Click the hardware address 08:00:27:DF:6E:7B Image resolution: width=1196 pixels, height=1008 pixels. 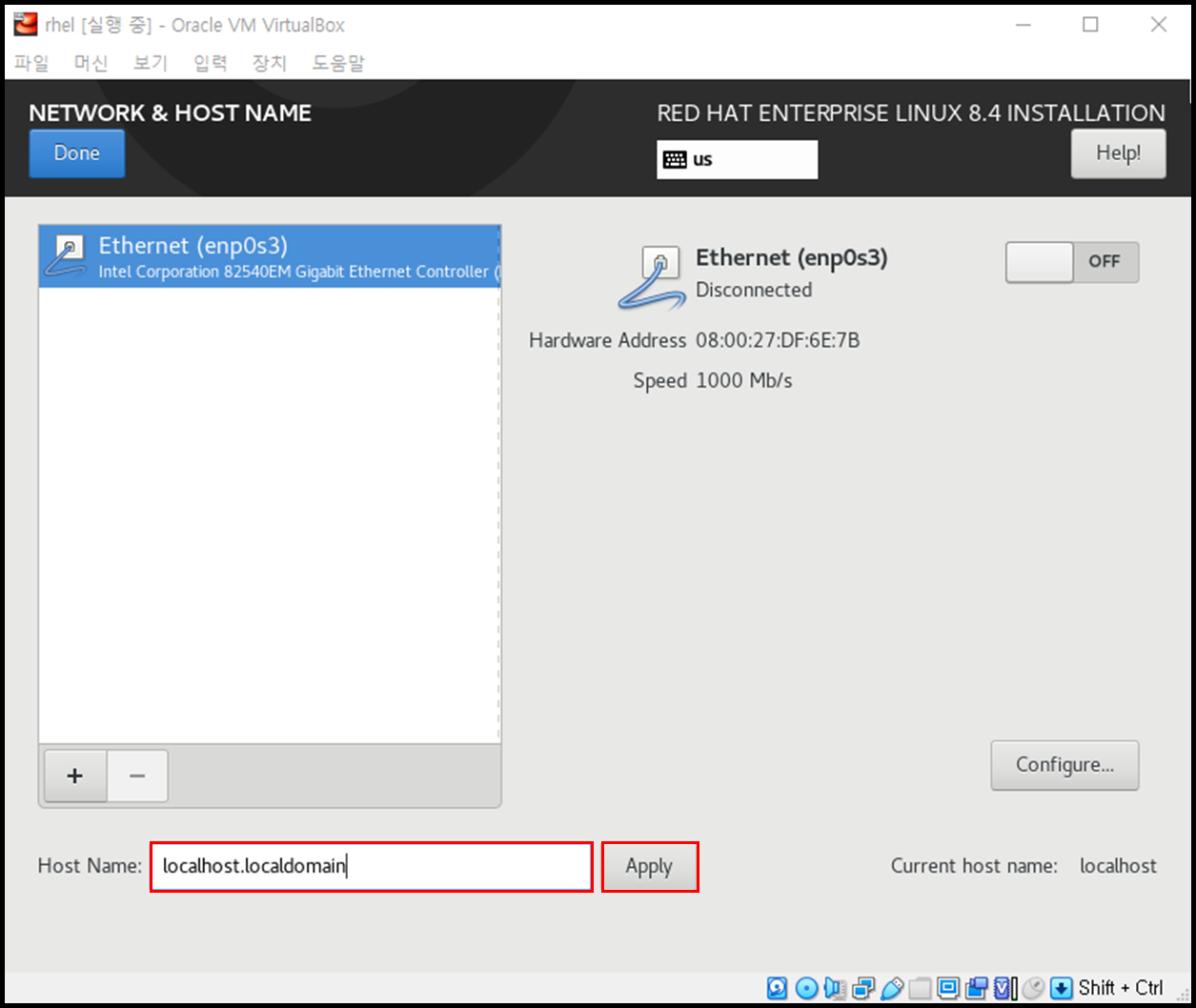(x=778, y=340)
